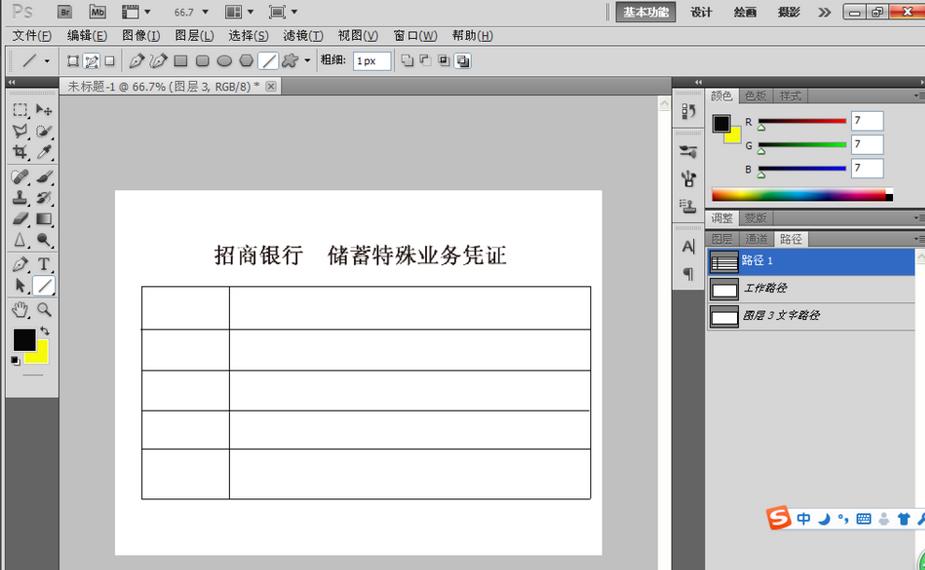This screenshot has width=925, height=570.
Task: Select the Horizontal Type tool
Action: pos(44,264)
